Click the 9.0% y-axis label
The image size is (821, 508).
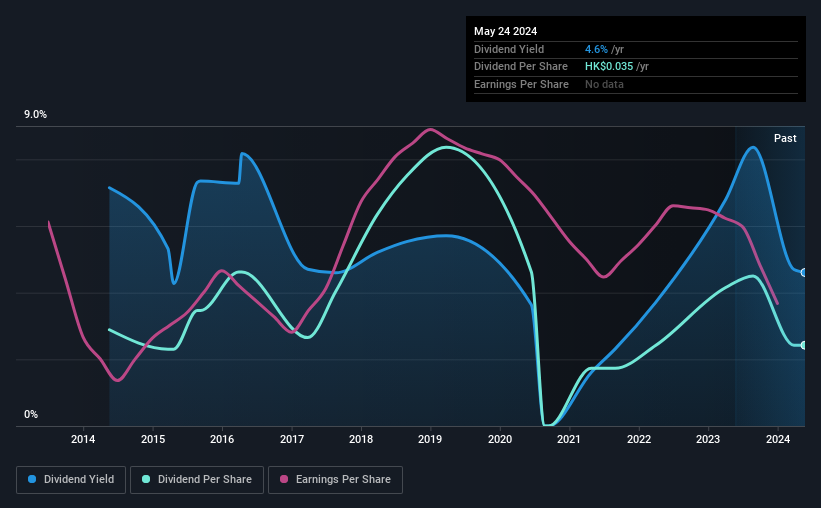(x=35, y=115)
